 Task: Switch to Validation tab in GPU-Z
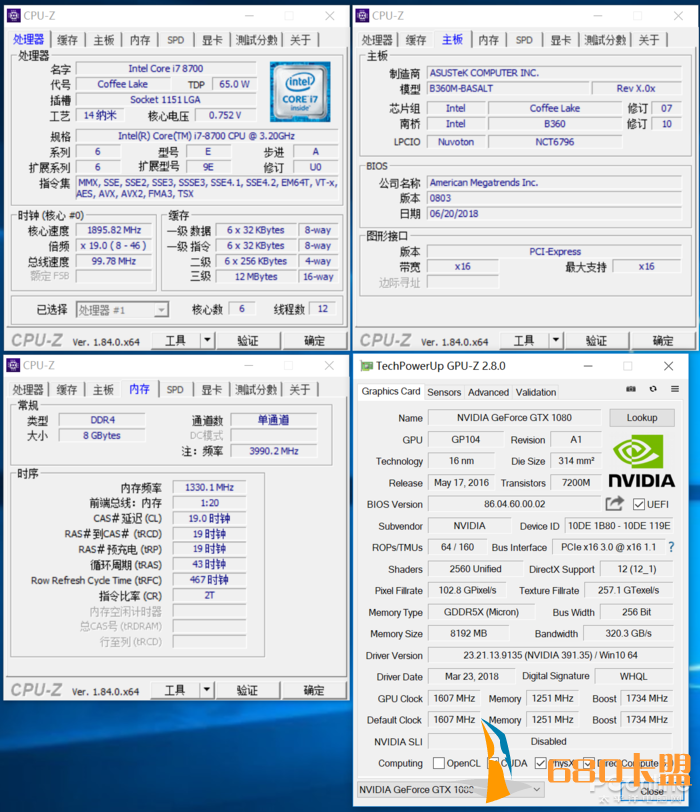[536, 392]
